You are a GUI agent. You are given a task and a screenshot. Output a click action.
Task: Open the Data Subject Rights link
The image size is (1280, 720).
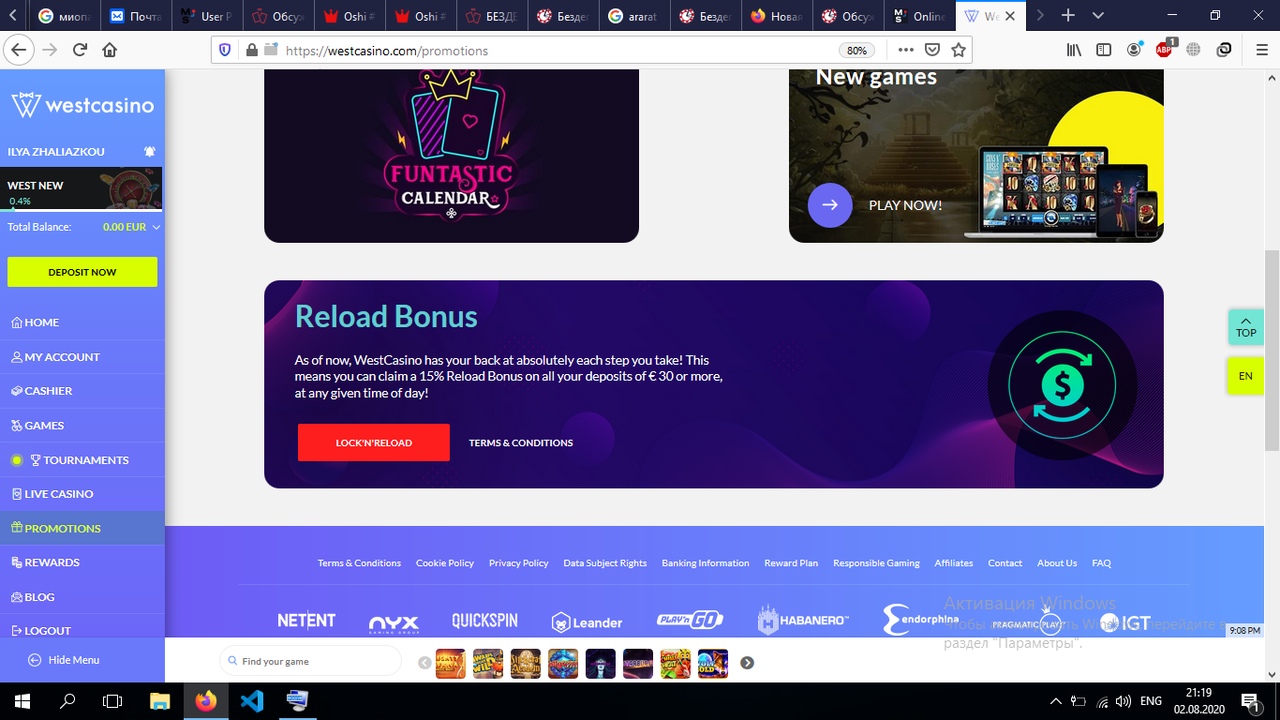coord(605,563)
